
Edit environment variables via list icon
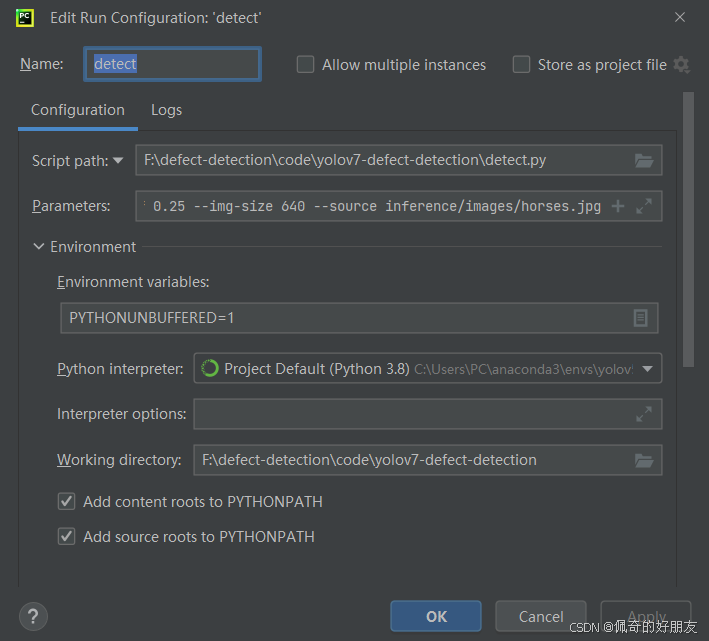[640, 318]
